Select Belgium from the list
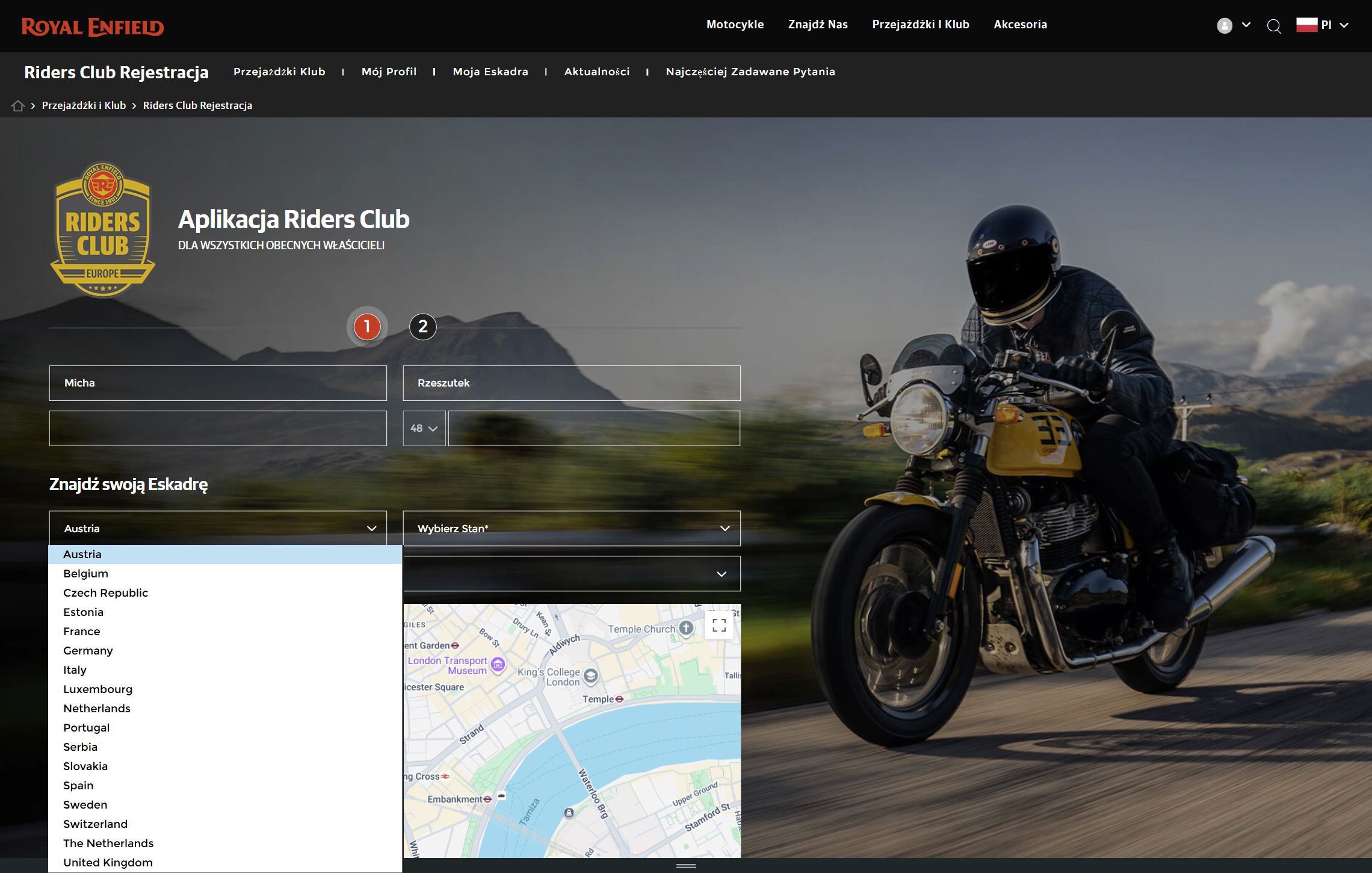Image resolution: width=1372 pixels, height=873 pixels. point(225,574)
